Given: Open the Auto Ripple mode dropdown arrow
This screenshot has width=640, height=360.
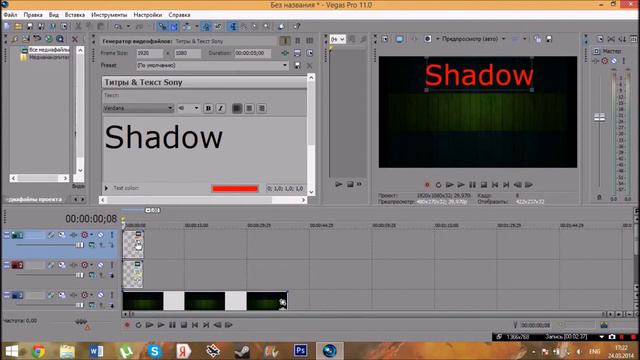Looking at the screenshot, I should (x=197, y=27).
